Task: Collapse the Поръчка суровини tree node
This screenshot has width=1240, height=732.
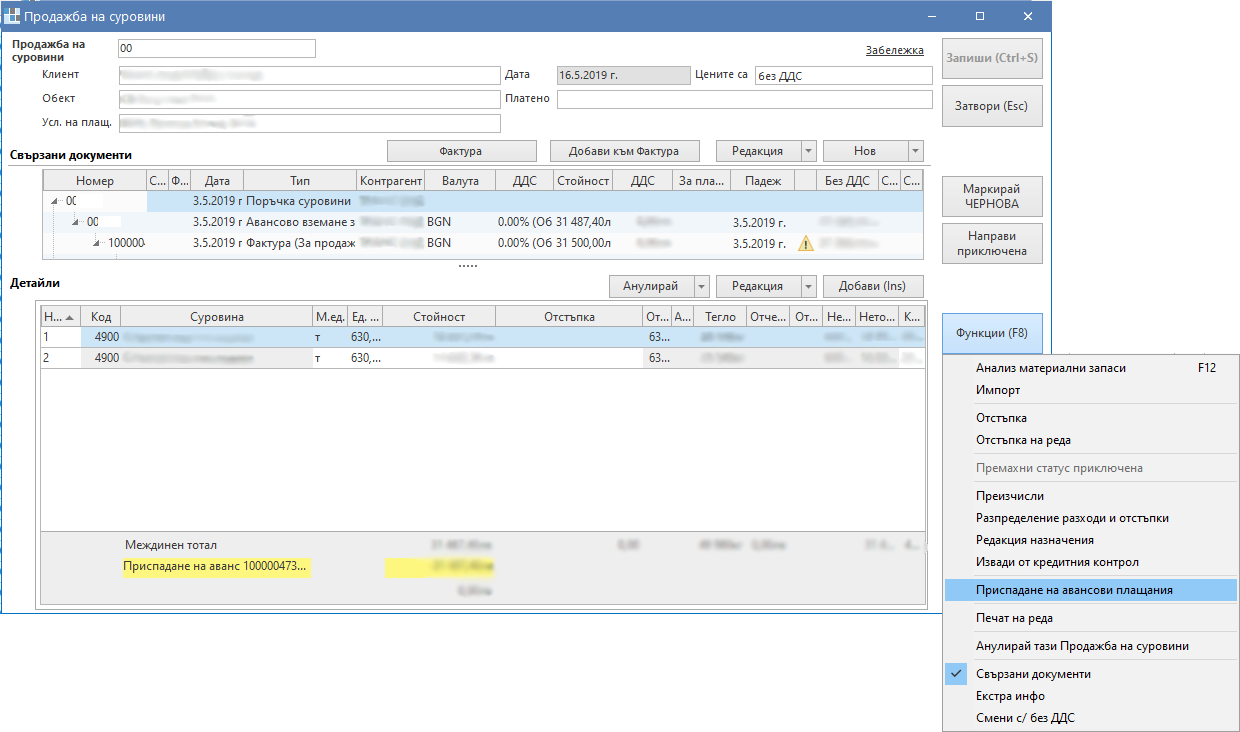Action: (57, 201)
